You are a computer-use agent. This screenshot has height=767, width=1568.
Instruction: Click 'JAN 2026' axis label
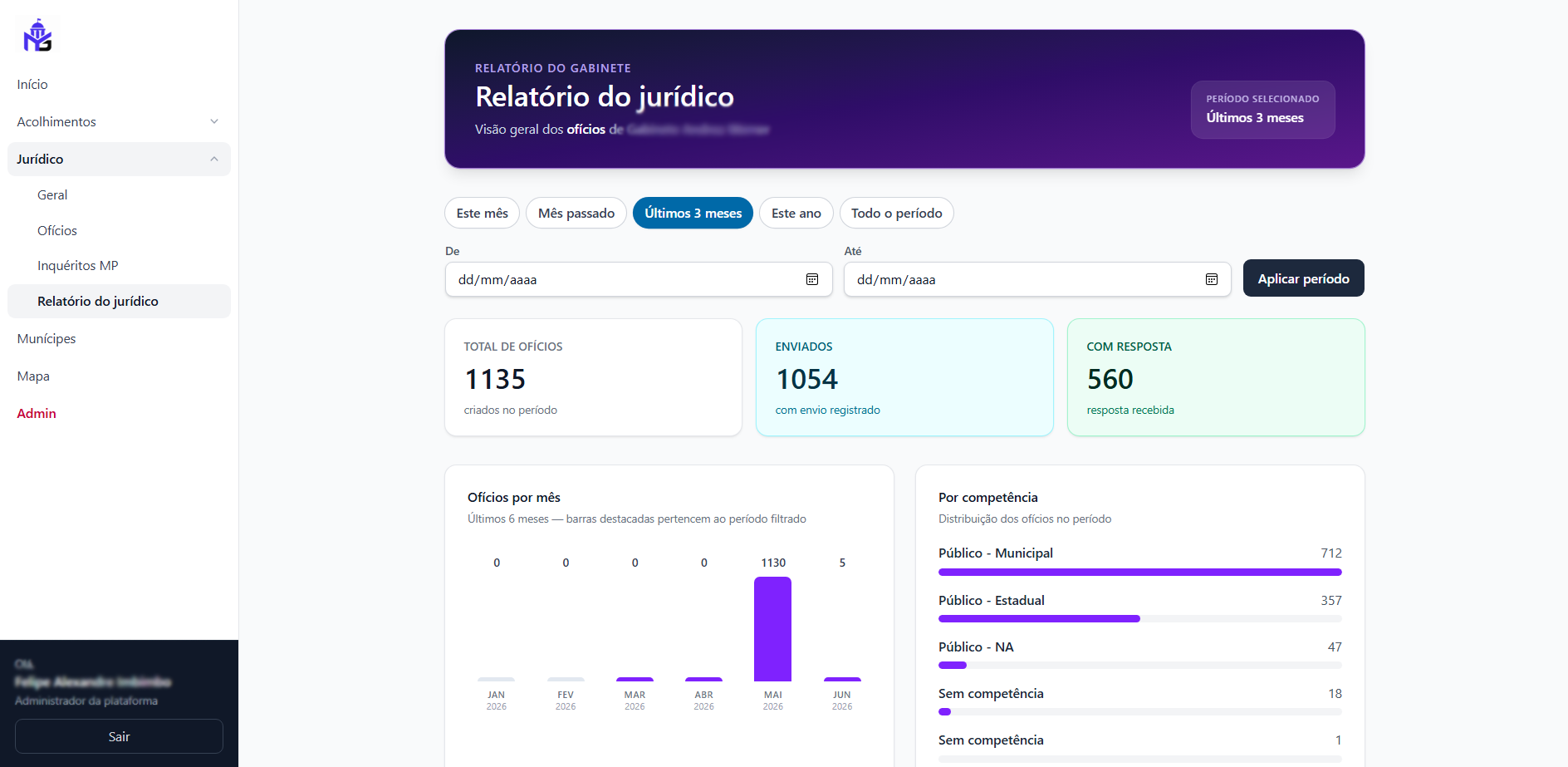[497, 701]
